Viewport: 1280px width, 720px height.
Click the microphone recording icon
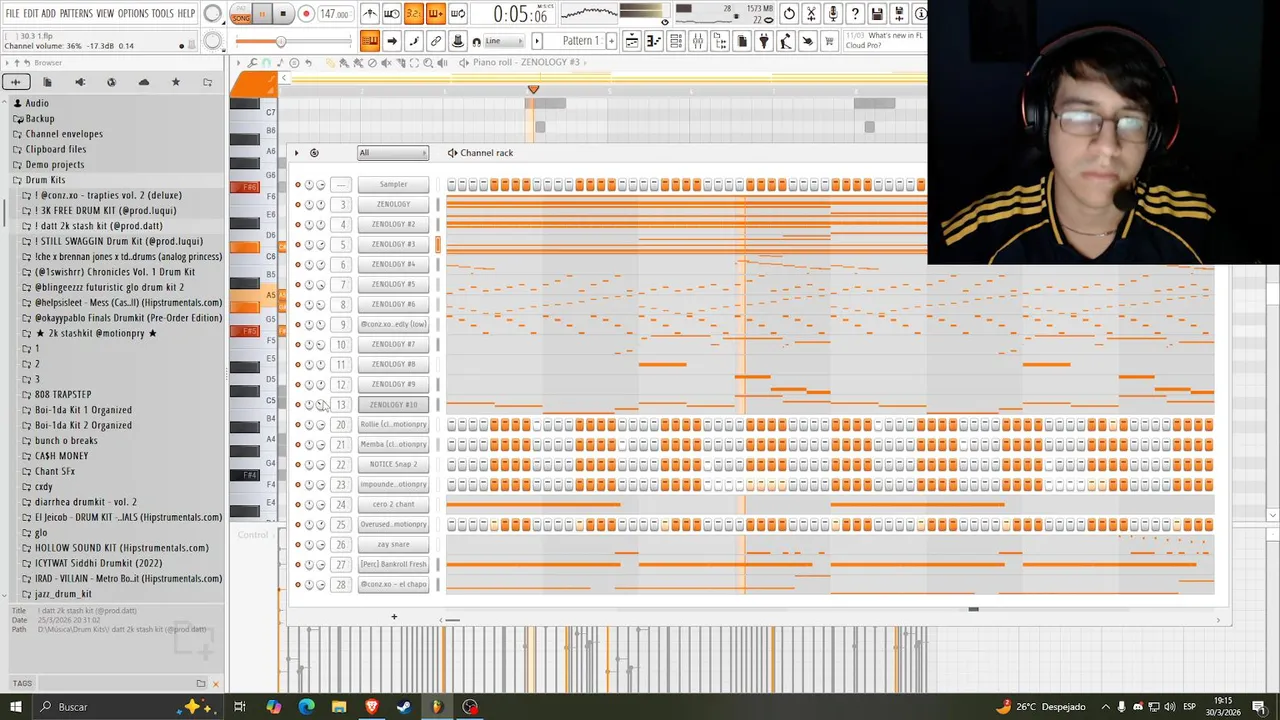[833, 14]
